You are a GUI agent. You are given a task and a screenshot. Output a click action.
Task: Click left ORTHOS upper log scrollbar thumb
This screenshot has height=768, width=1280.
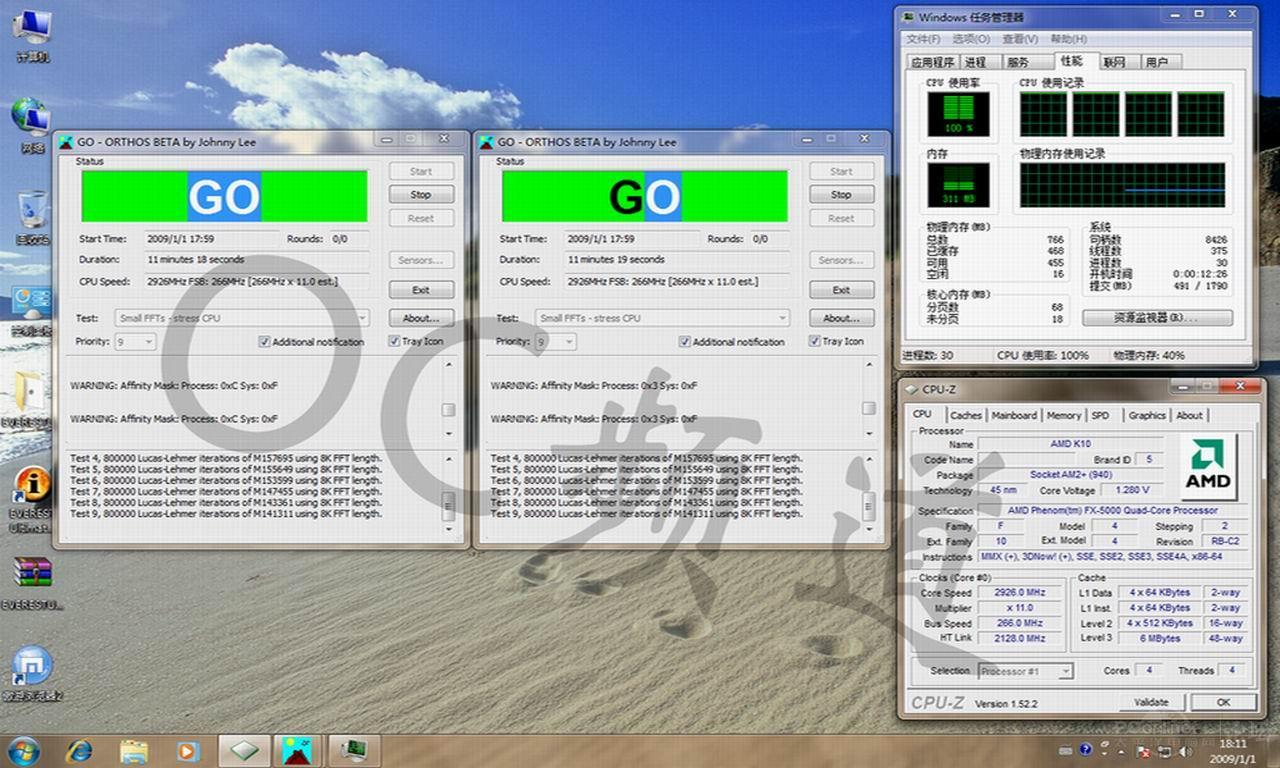[x=449, y=410]
